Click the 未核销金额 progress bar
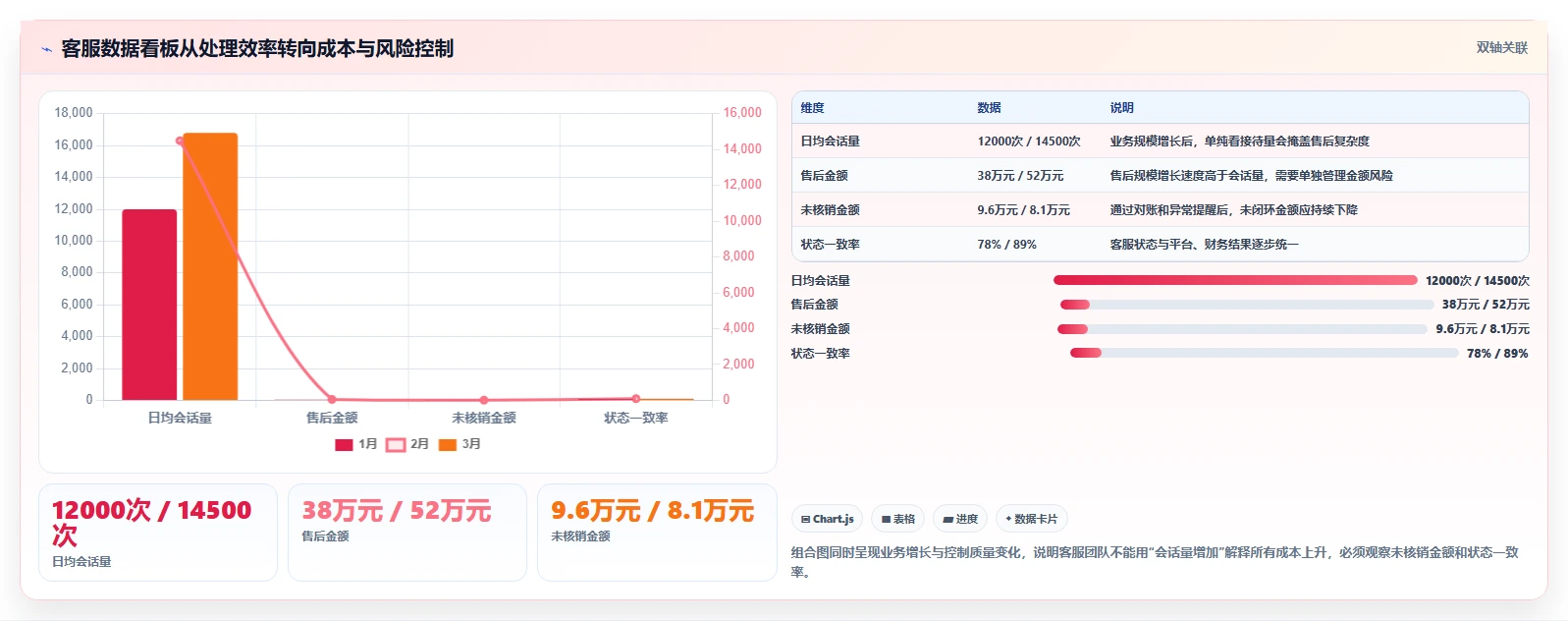1568x621 pixels. coord(1242,329)
